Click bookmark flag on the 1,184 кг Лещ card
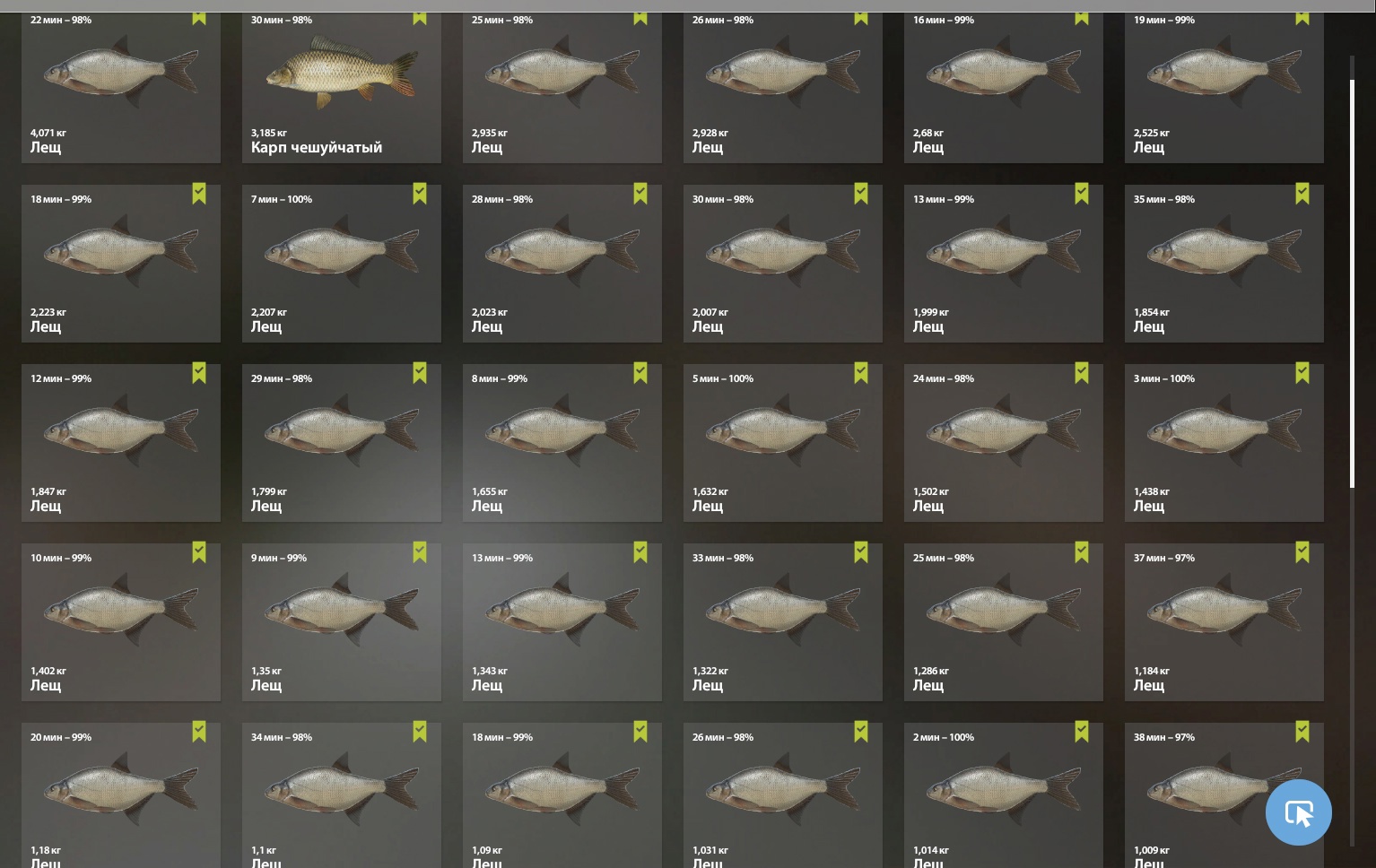Screen dimensions: 1376x868 (1302, 552)
